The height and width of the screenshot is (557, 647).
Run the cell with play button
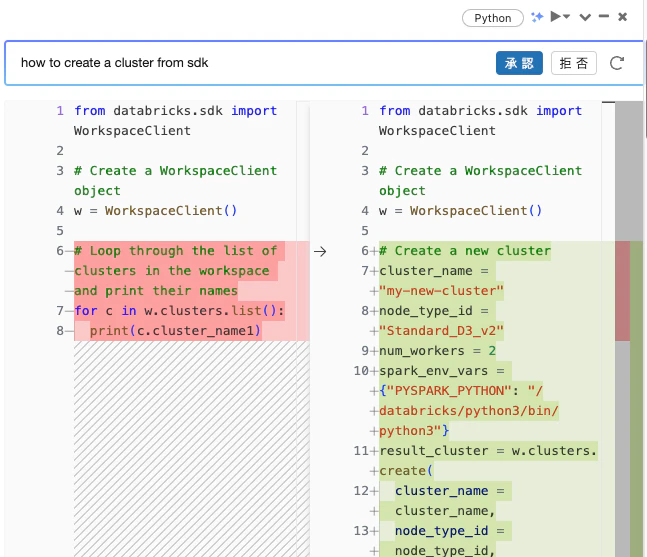point(555,17)
